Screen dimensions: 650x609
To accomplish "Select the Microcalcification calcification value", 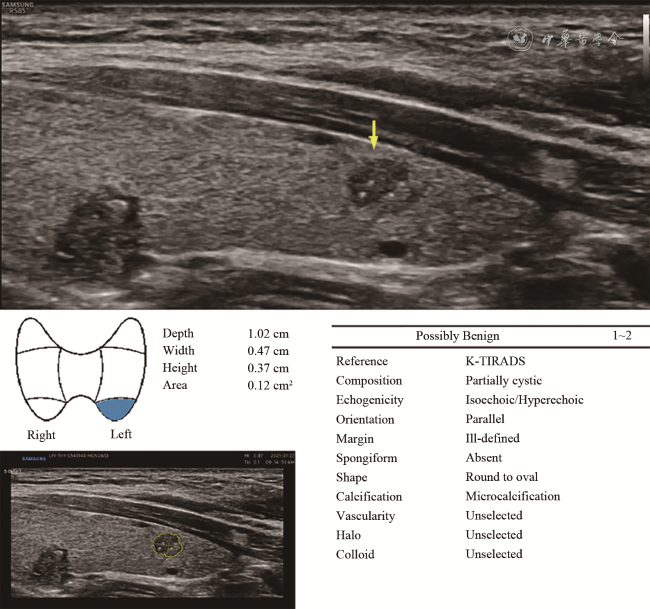I will pos(512,496).
